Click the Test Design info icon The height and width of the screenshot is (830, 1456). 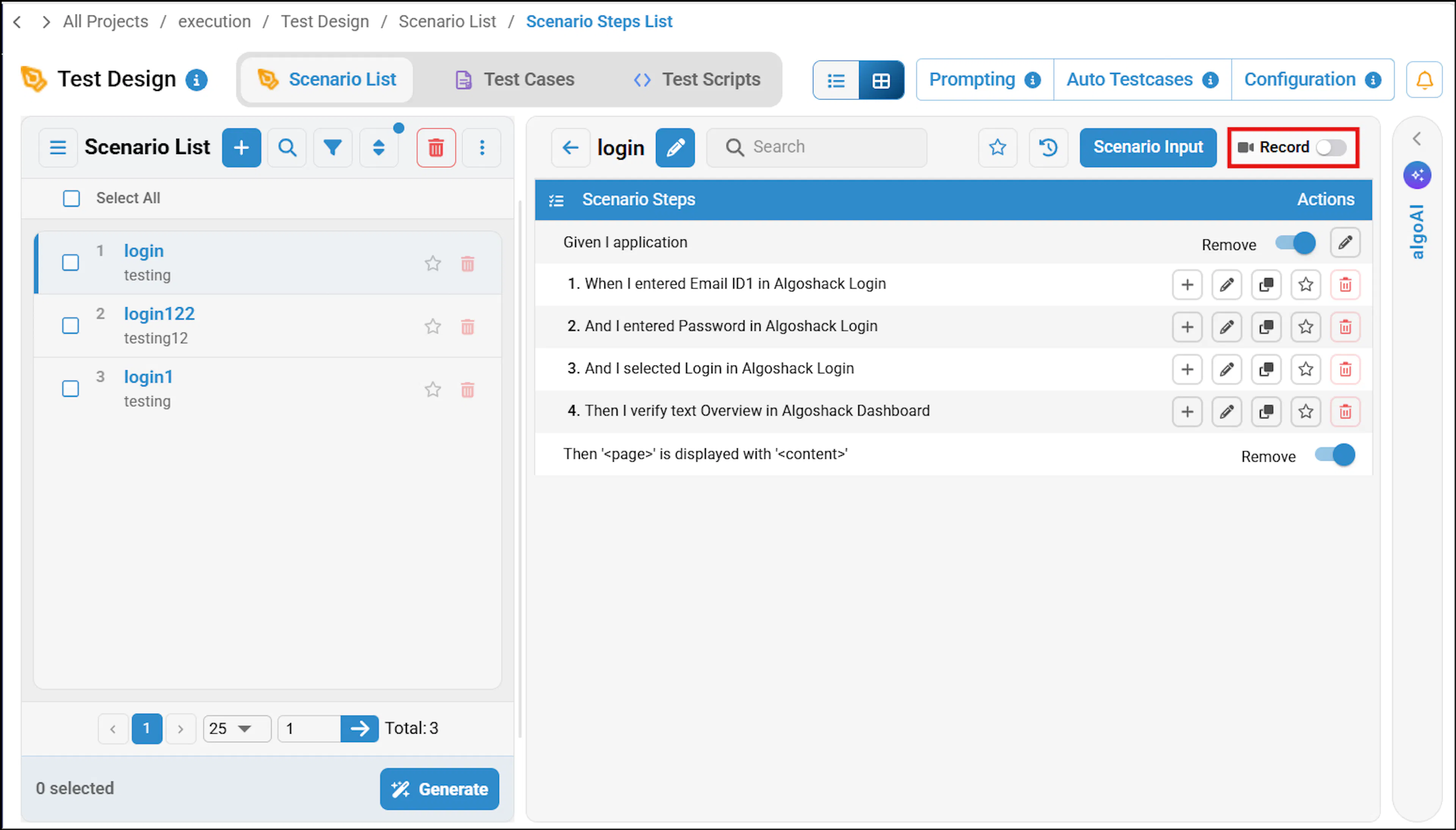[196, 80]
